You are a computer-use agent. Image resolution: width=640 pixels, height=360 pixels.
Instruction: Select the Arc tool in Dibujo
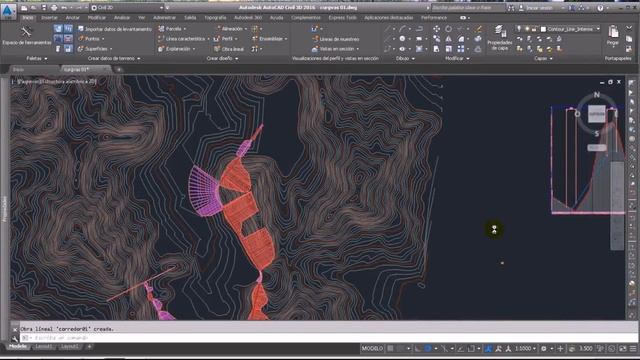point(403,29)
